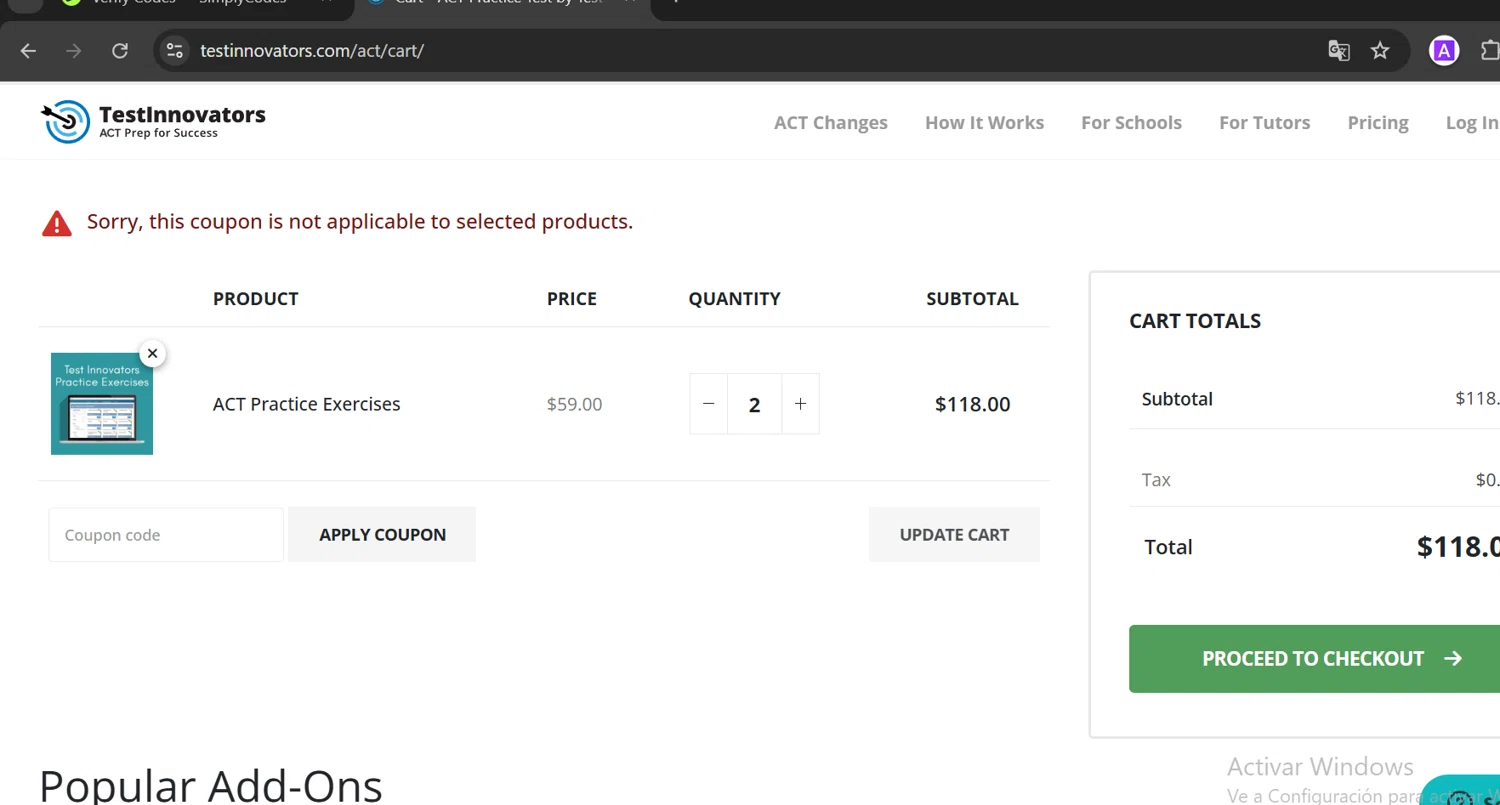Viewport: 1500px width, 805px height.
Task: Increase quantity with plus button
Action: pyautogui.click(x=800, y=404)
